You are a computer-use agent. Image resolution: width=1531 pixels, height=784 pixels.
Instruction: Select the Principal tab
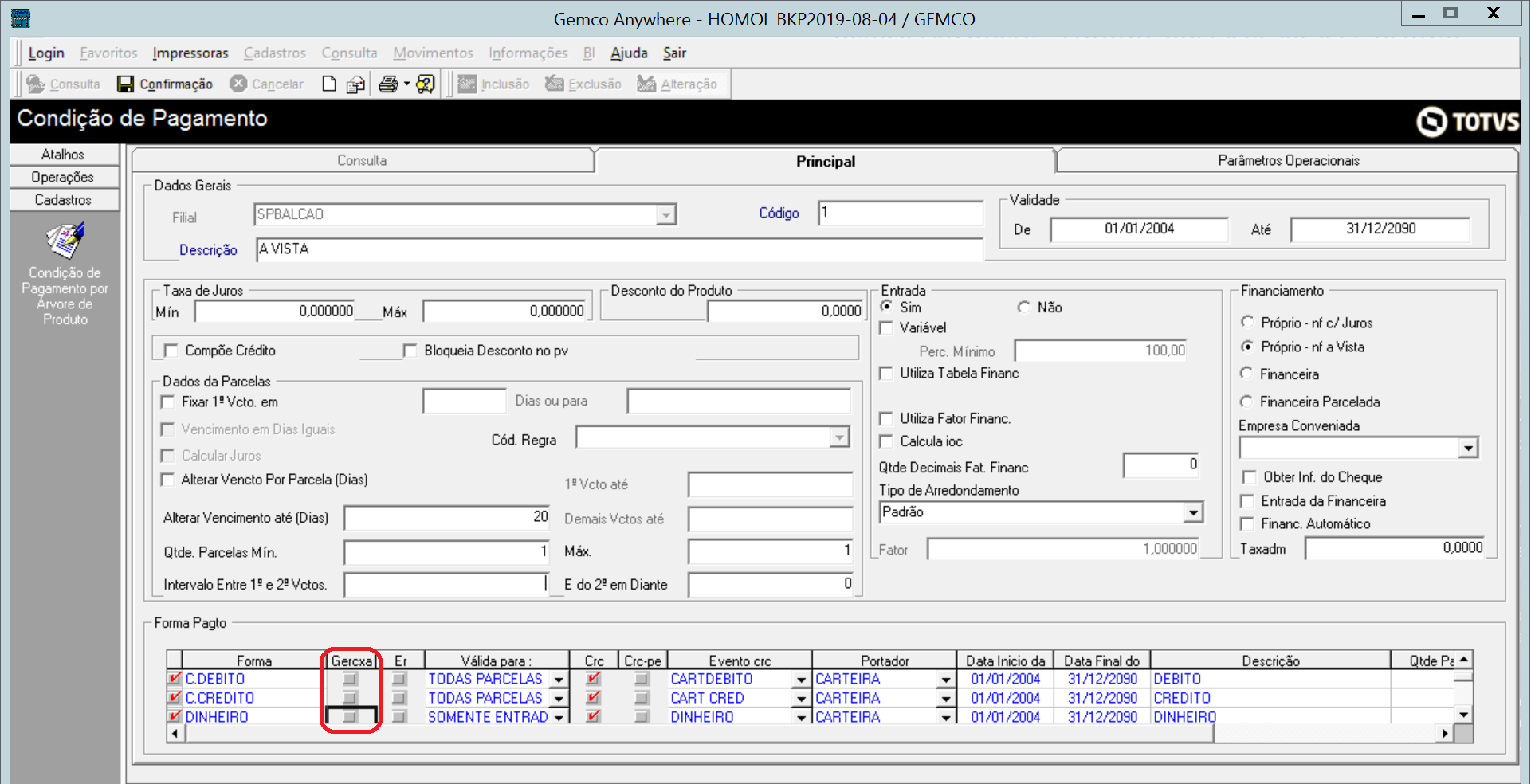pos(825,161)
